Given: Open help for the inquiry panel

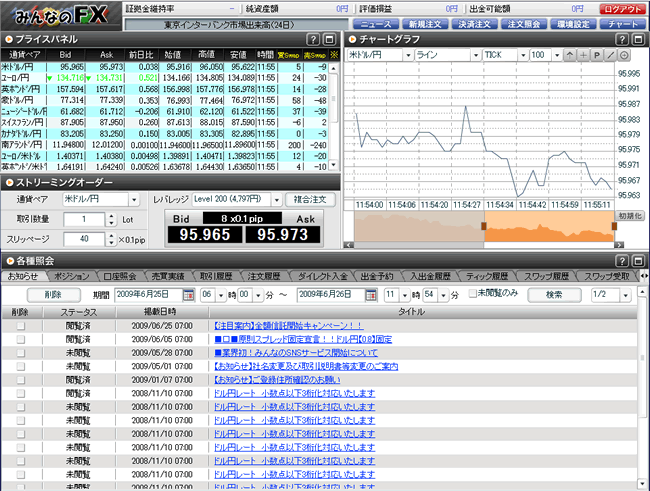Looking at the screenshot, I should [622, 261].
